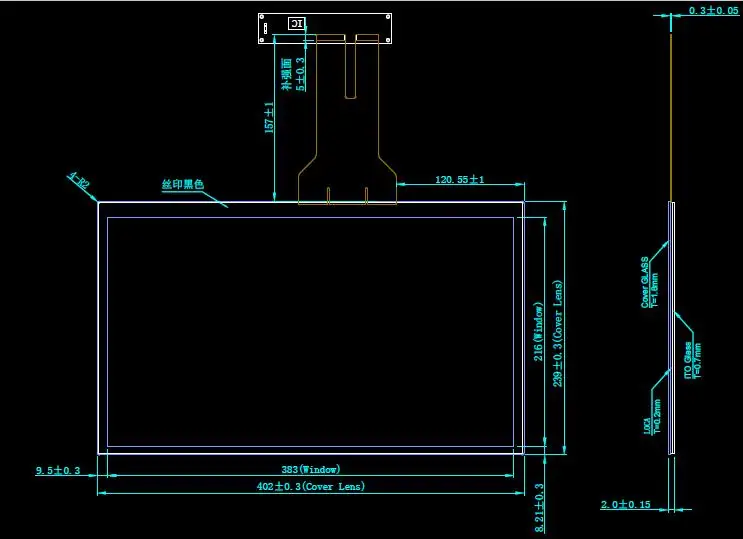Select the "Cover GLASS" layer label
743x539 pixels.
644,282
